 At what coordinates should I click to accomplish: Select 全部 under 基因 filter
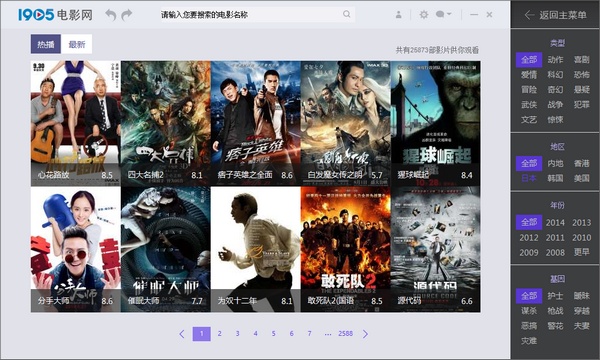(529, 296)
